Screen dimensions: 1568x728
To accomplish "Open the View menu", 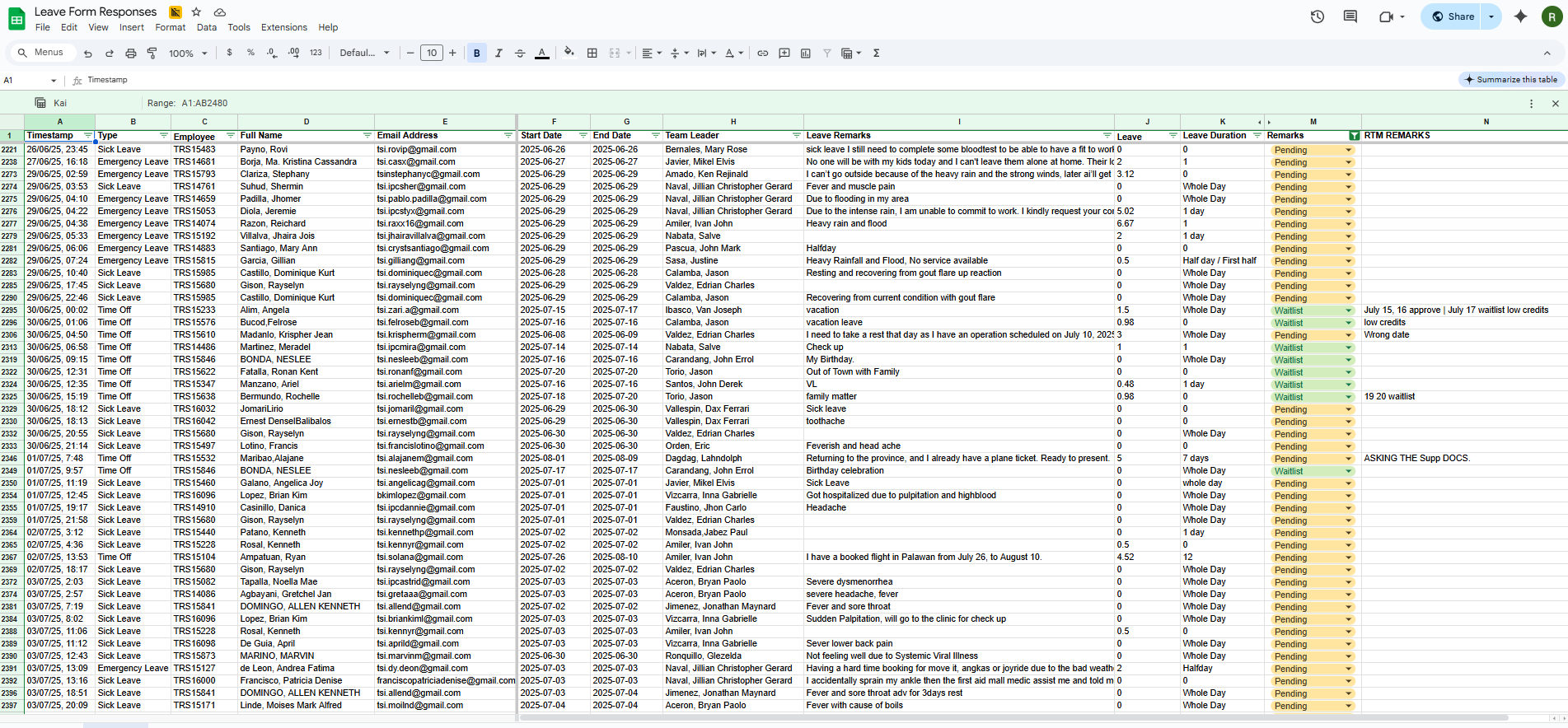I will pos(98,27).
